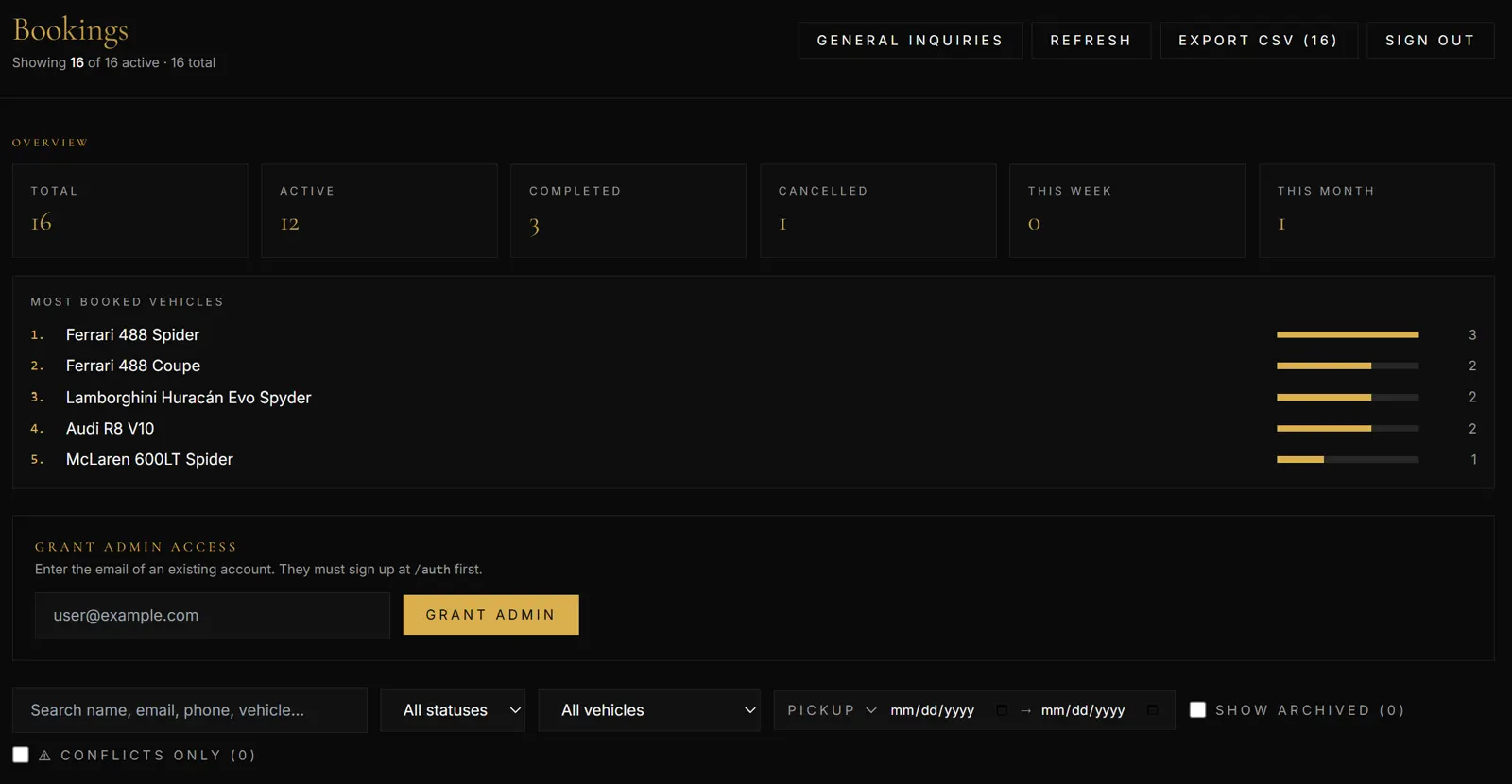Open the All statuses dropdown

453,710
